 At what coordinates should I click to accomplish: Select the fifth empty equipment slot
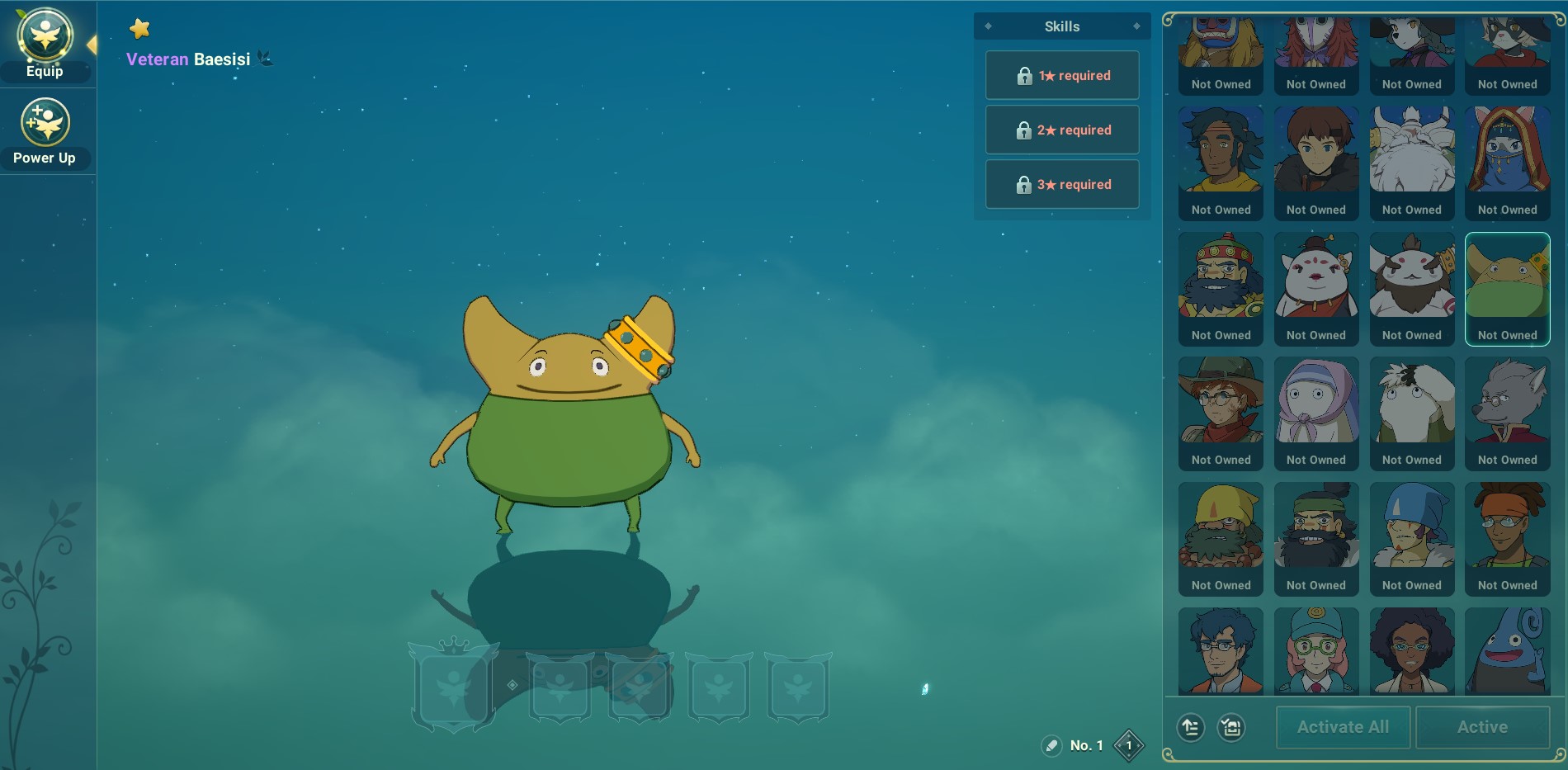tap(798, 687)
